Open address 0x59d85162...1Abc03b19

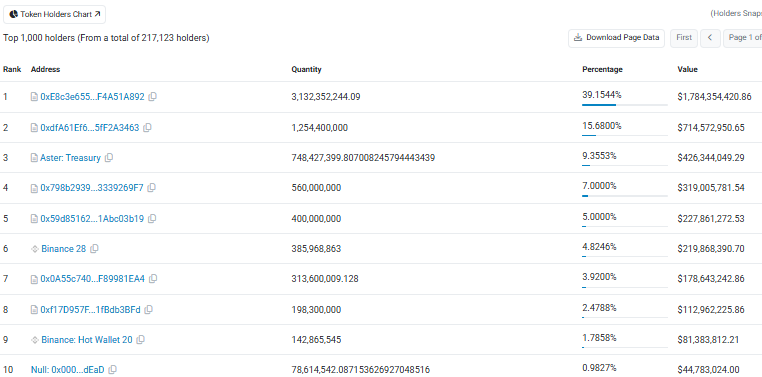pyautogui.click(x=92, y=219)
